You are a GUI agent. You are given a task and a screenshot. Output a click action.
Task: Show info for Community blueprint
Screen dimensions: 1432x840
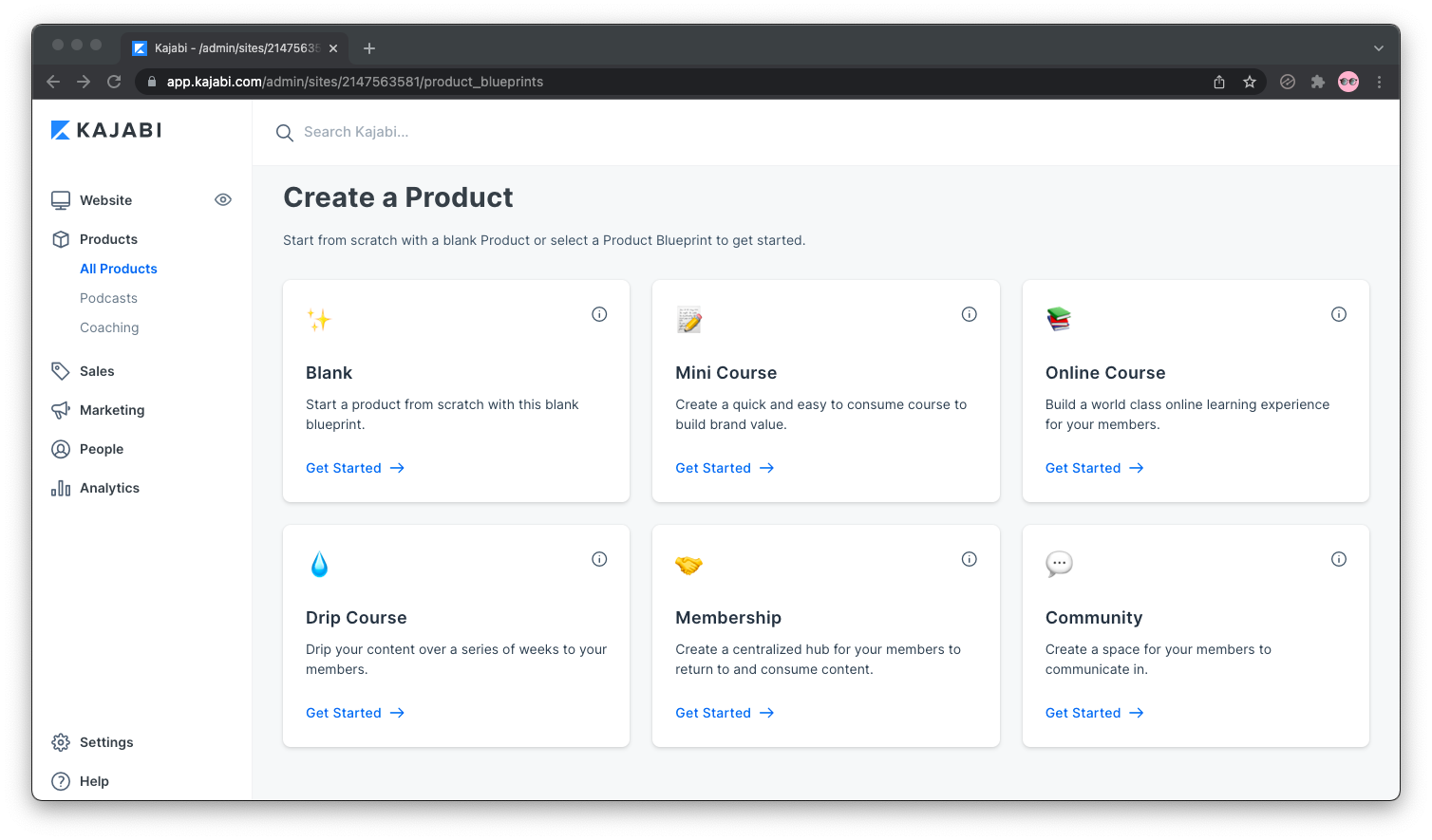click(x=1339, y=559)
